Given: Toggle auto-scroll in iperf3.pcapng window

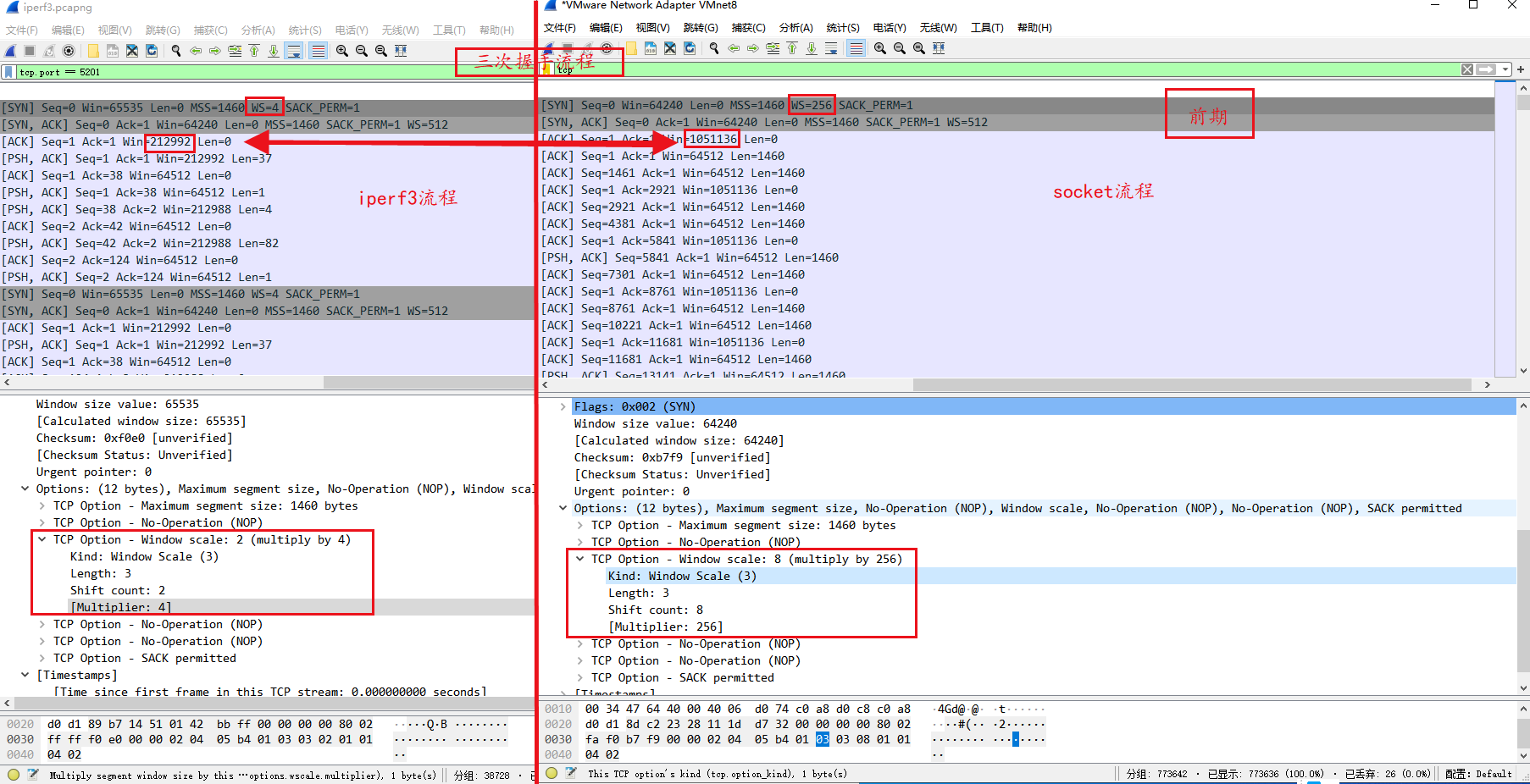Looking at the screenshot, I should click(293, 51).
